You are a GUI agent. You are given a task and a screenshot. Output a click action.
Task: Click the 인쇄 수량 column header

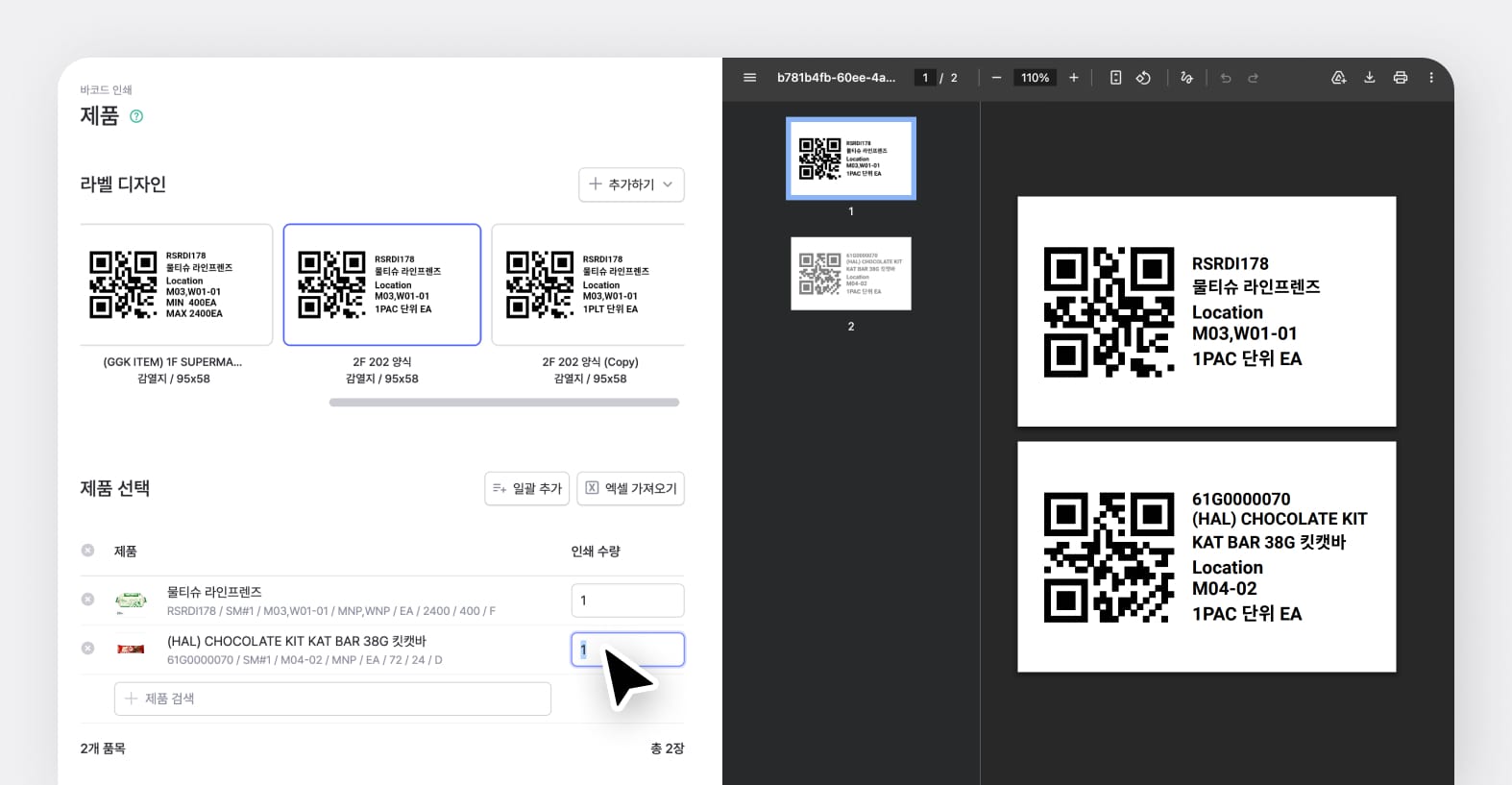[596, 552]
